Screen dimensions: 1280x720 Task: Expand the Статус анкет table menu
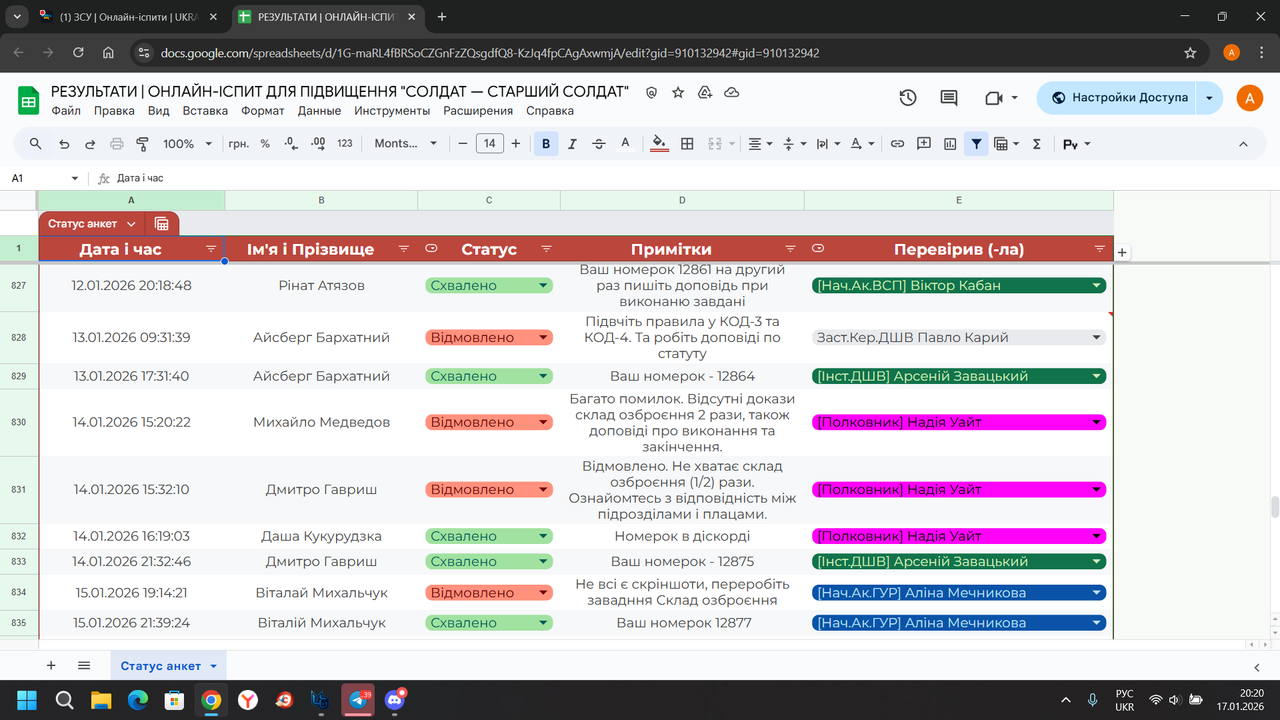pyautogui.click(x=130, y=224)
